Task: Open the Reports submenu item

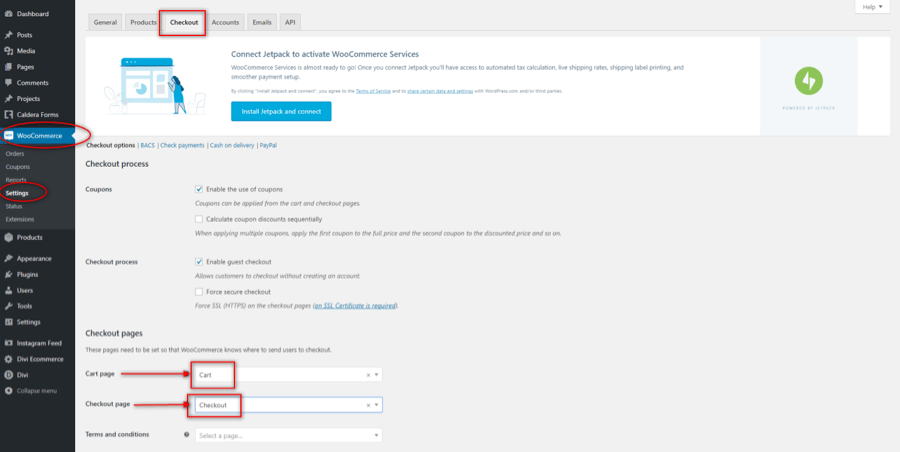Action: [16, 180]
